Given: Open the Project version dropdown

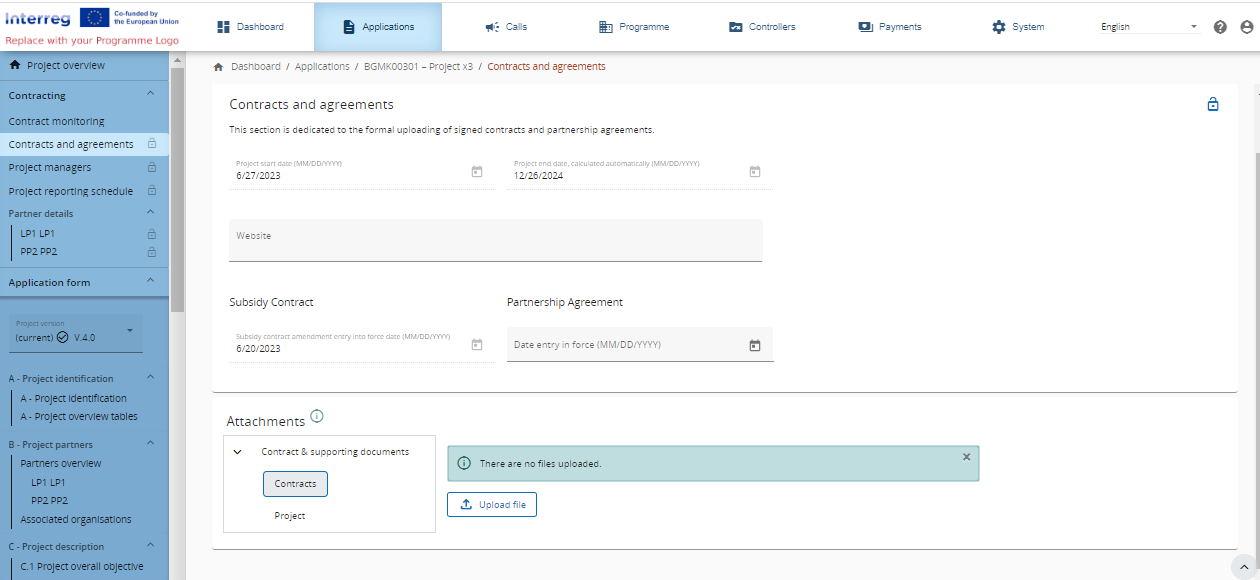Looking at the screenshot, I should (x=78, y=333).
